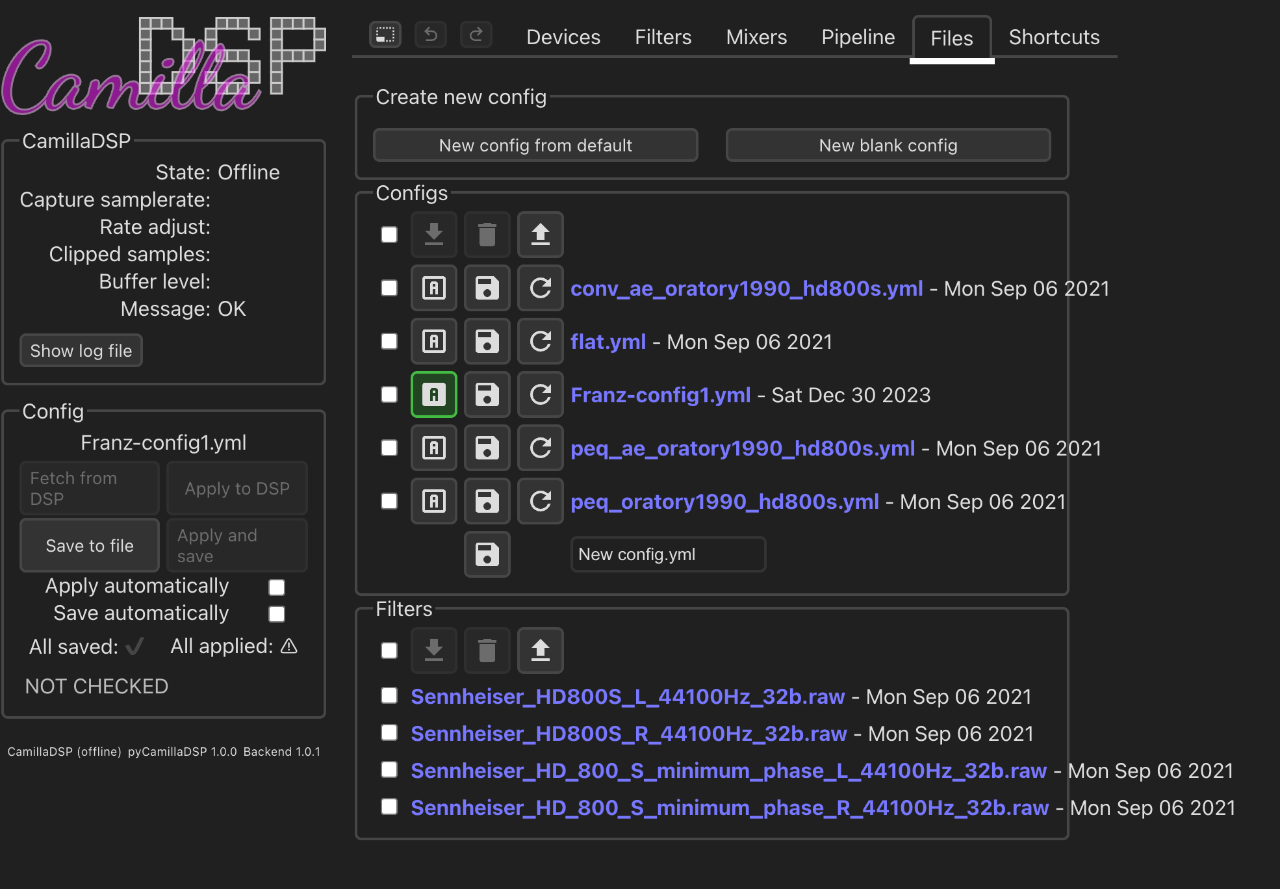Enable the Save automatically checkbox

pyautogui.click(x=277, y=614)
